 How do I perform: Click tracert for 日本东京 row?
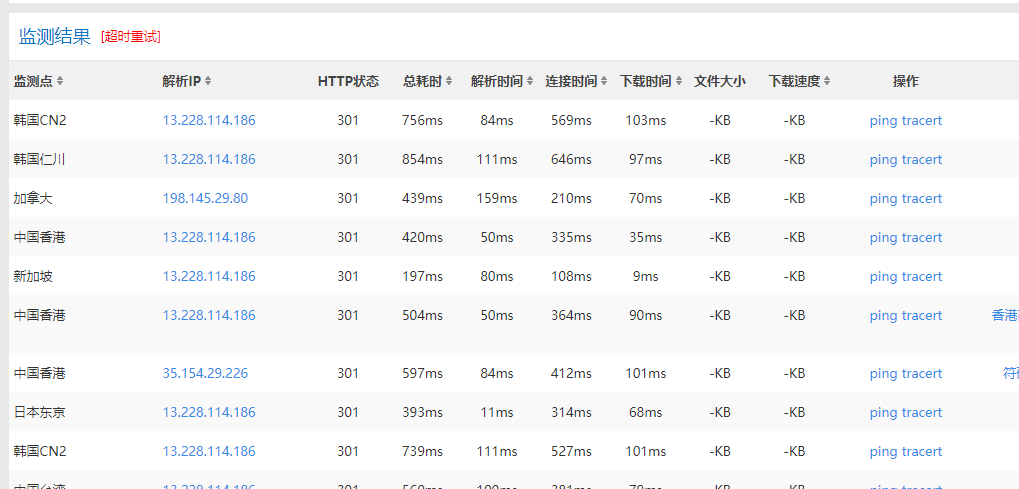(922, 412)
